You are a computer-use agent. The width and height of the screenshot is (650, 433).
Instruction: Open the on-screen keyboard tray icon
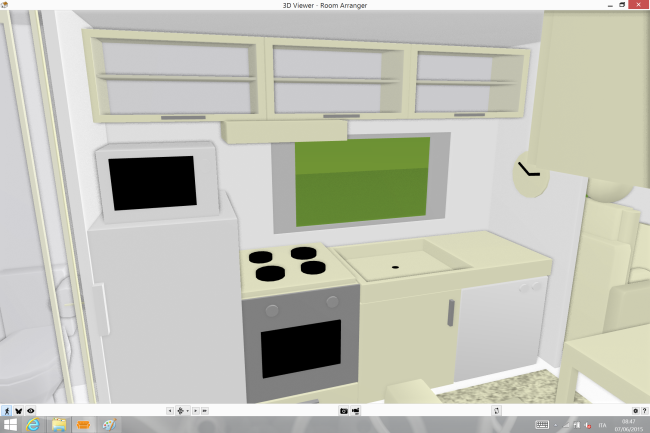544,425
